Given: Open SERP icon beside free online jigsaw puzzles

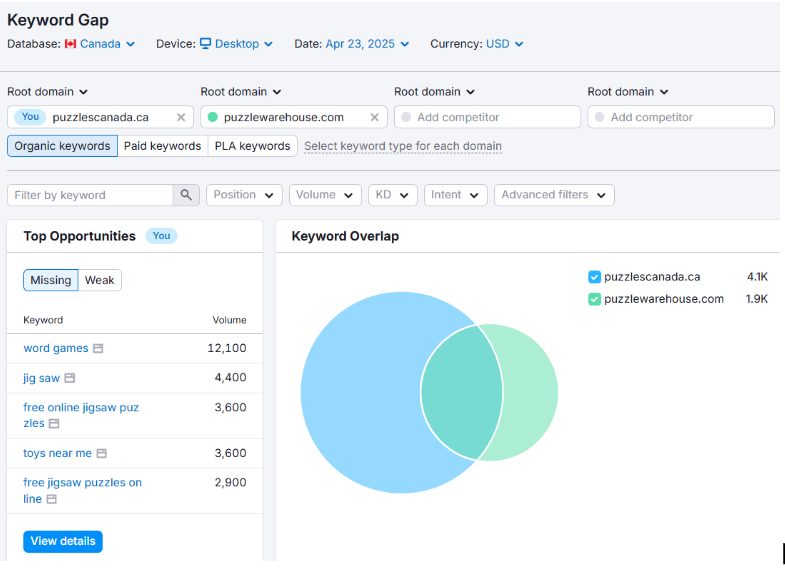Looking at the screenshot, I should pos(54,423).
